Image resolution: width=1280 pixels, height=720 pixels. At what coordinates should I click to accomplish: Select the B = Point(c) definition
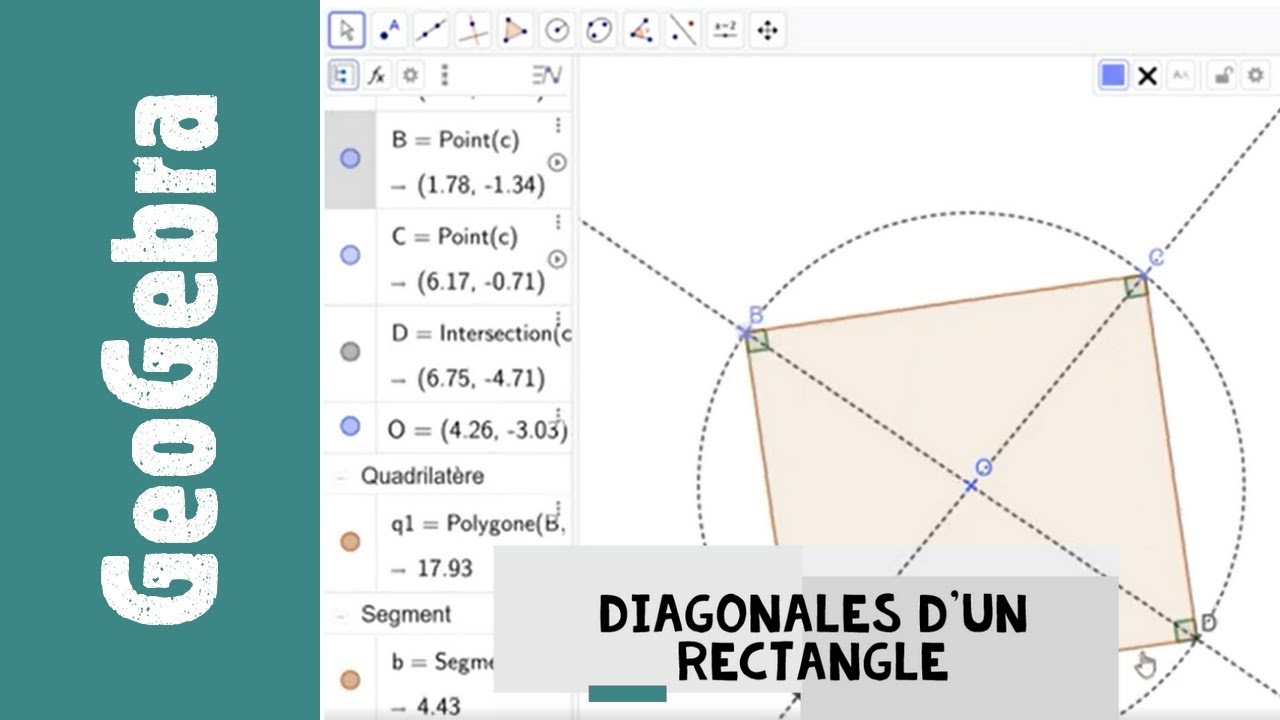(455, 140)
